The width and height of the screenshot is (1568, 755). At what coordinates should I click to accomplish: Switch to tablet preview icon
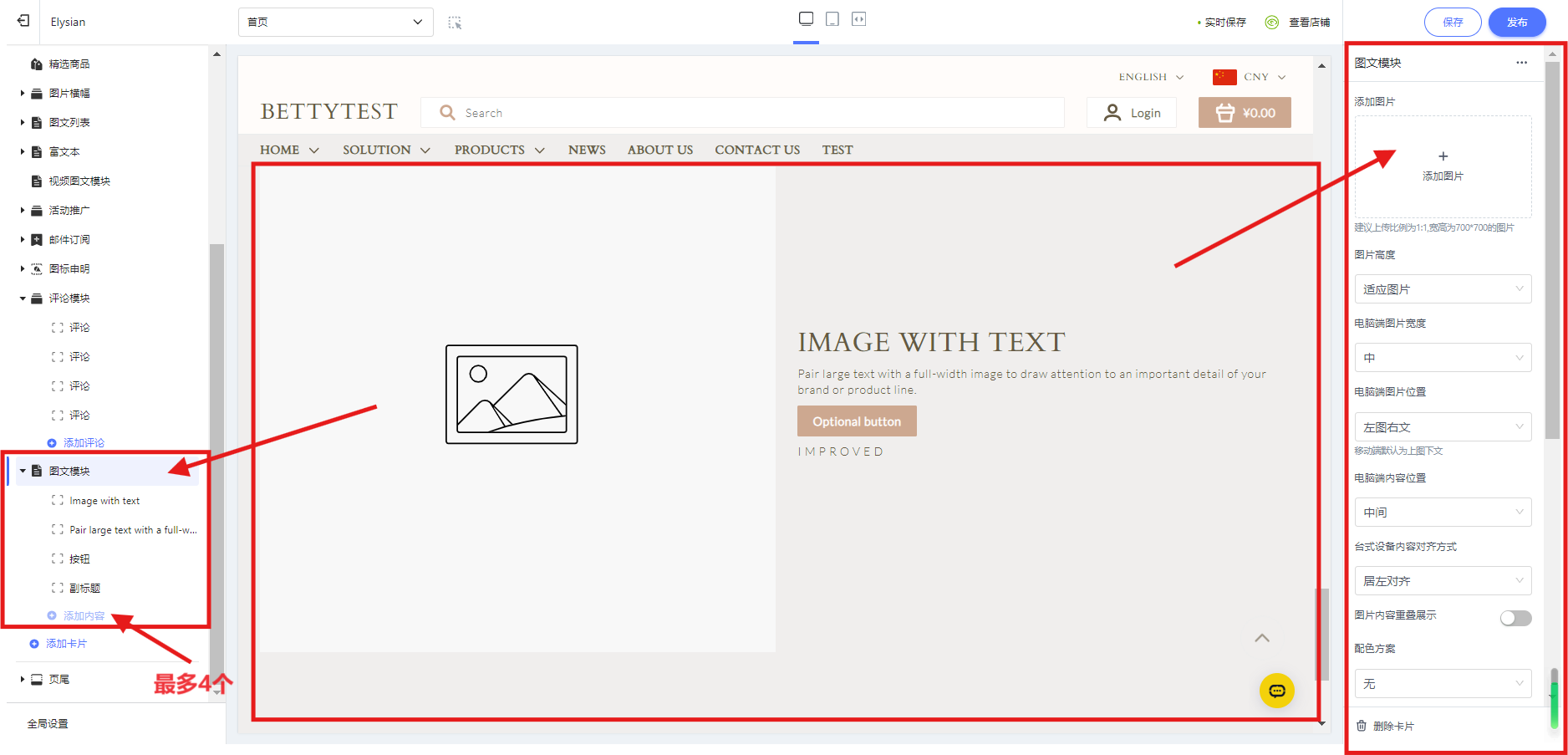click(832, 19)
